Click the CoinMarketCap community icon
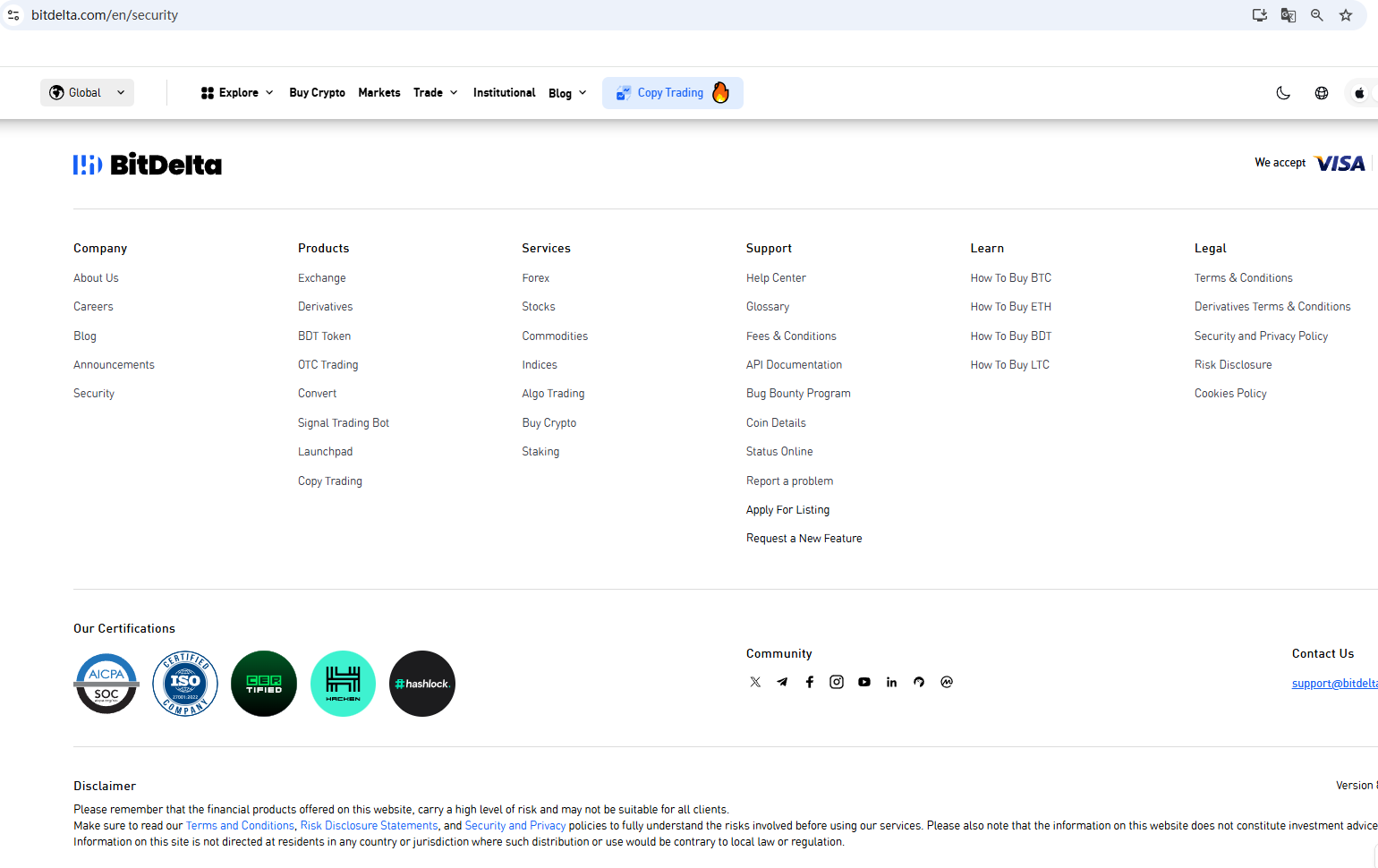 pyautogui.click(x=947, y=682)
